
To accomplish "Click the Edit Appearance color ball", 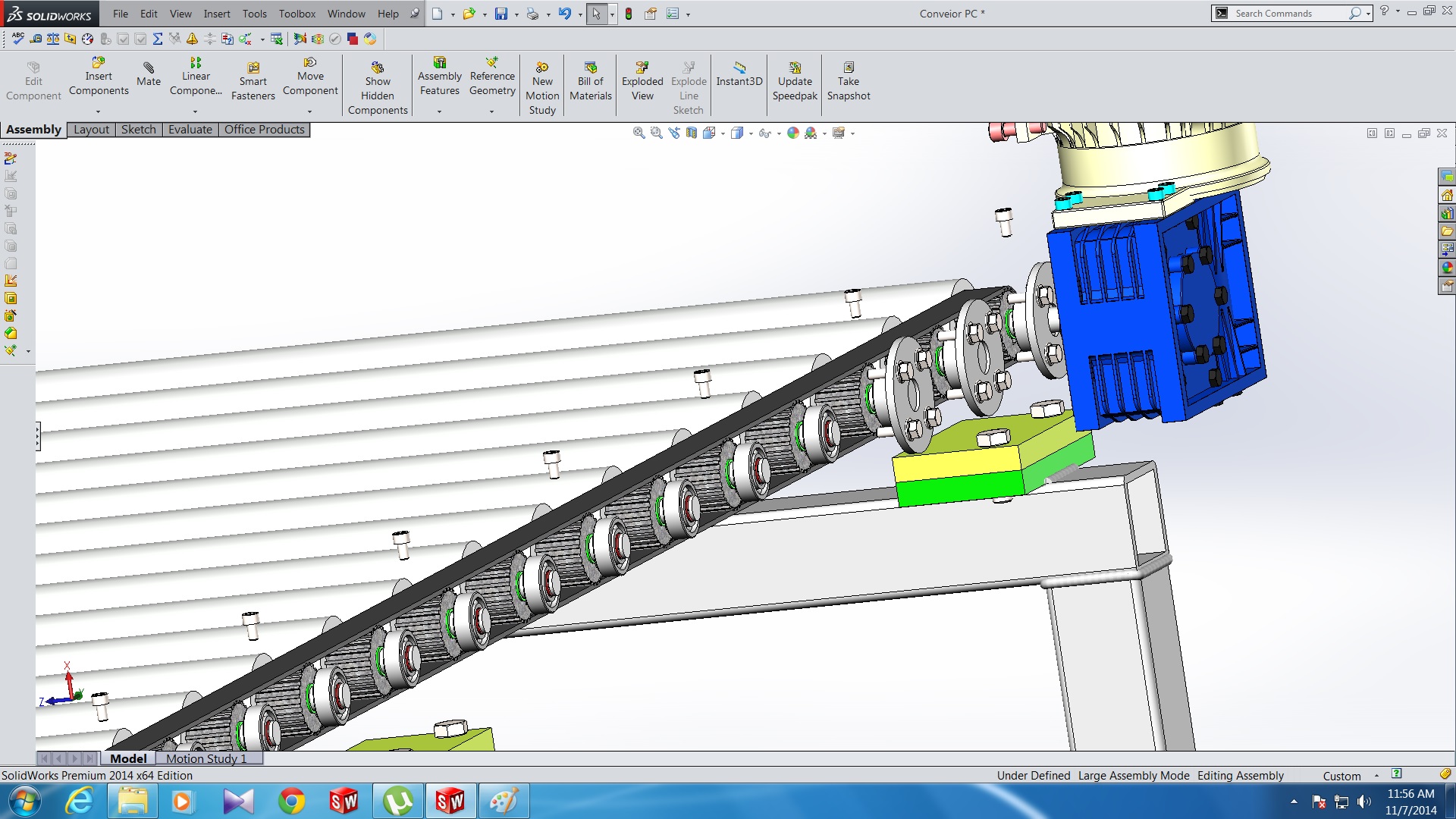I will [792, 133].
